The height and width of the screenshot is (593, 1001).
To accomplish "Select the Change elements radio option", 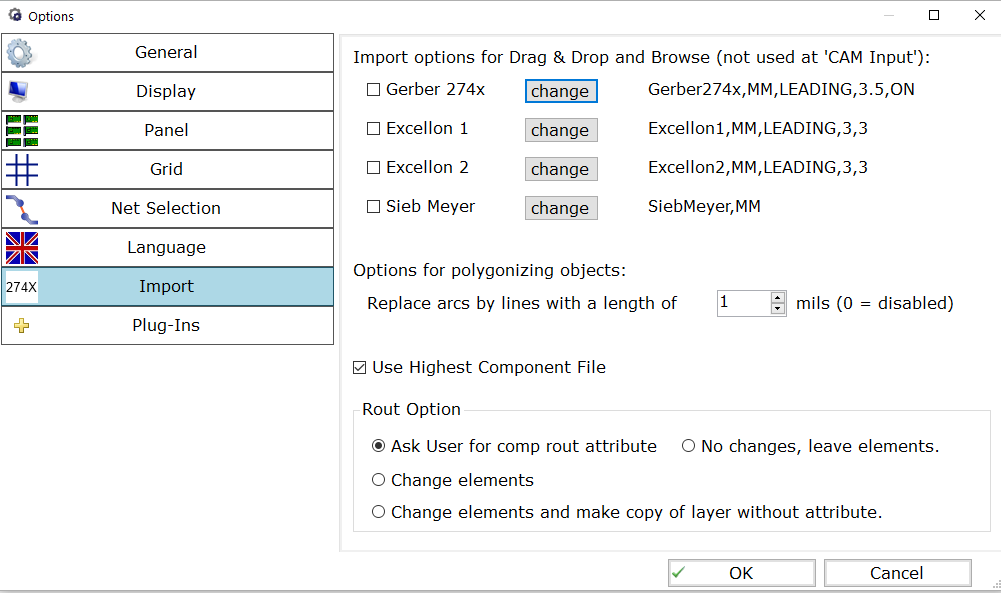I will click(379, 479).
